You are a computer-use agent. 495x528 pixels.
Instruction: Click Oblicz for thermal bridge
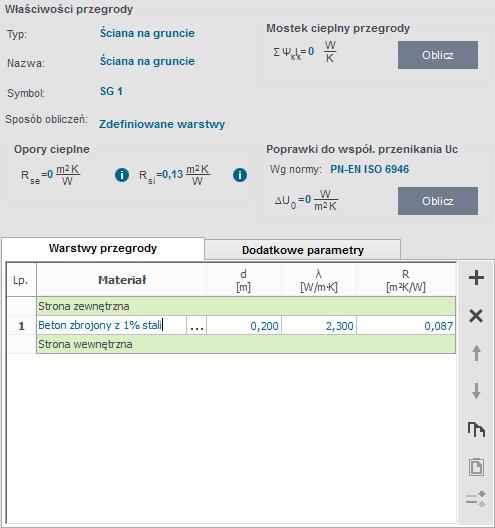click(x=438, y=55)
